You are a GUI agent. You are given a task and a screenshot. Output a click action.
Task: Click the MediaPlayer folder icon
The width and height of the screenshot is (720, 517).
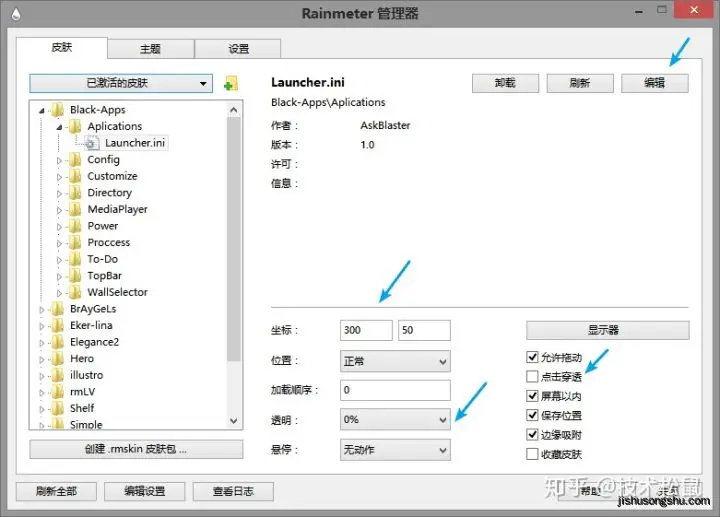pos(75,209)
